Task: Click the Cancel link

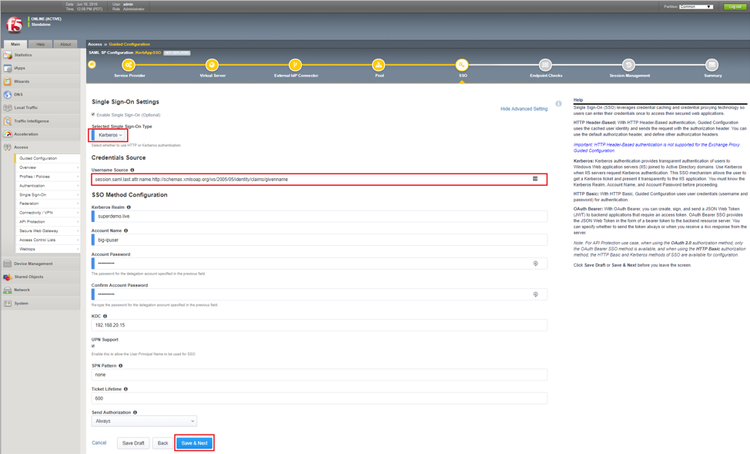Action: point(99,443)
